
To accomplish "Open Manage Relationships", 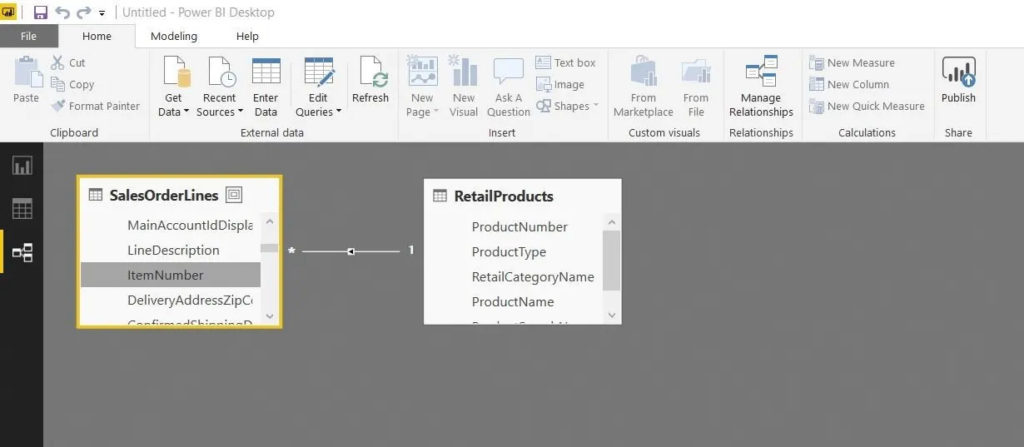I will coord(761,87).
